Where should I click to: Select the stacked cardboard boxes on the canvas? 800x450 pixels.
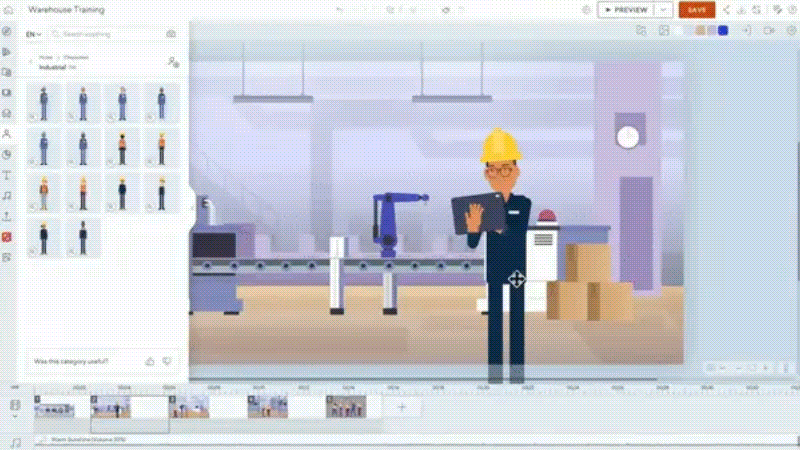click(x=589, y=282)
